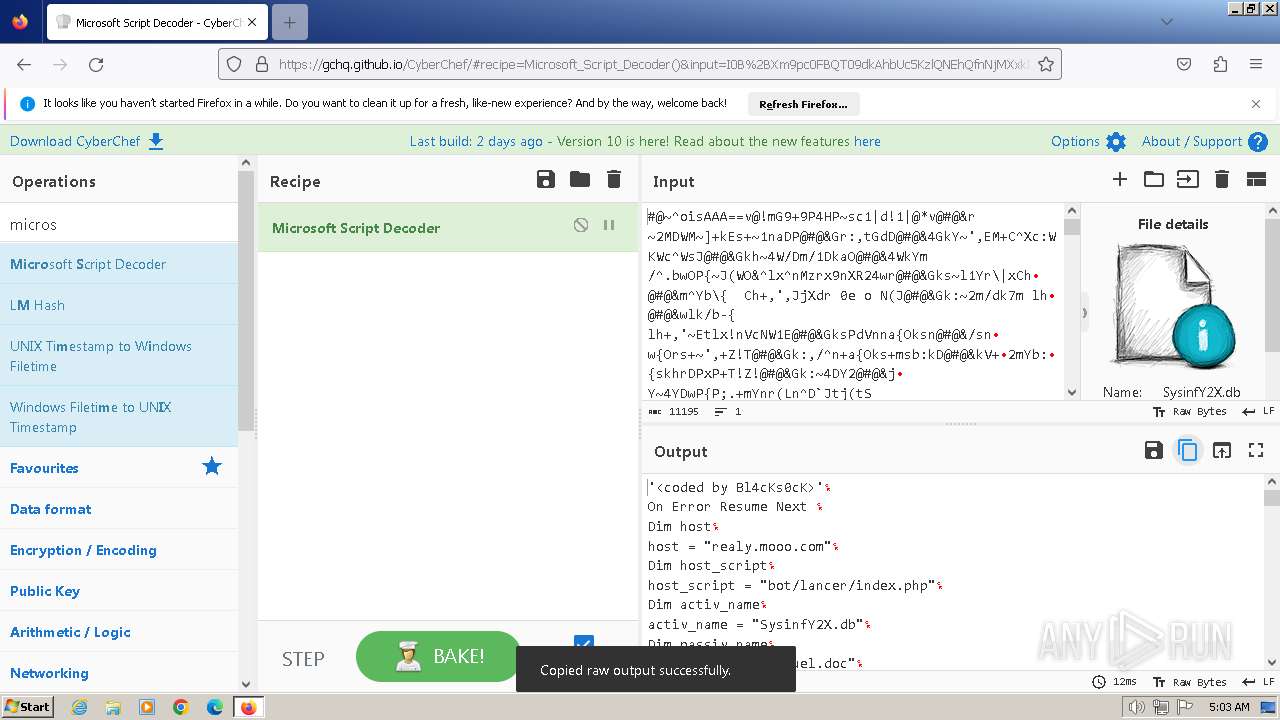Bookmark this page with the star icon
This screenshot has width=1280, height=720.
click(x=1046, y=64)
